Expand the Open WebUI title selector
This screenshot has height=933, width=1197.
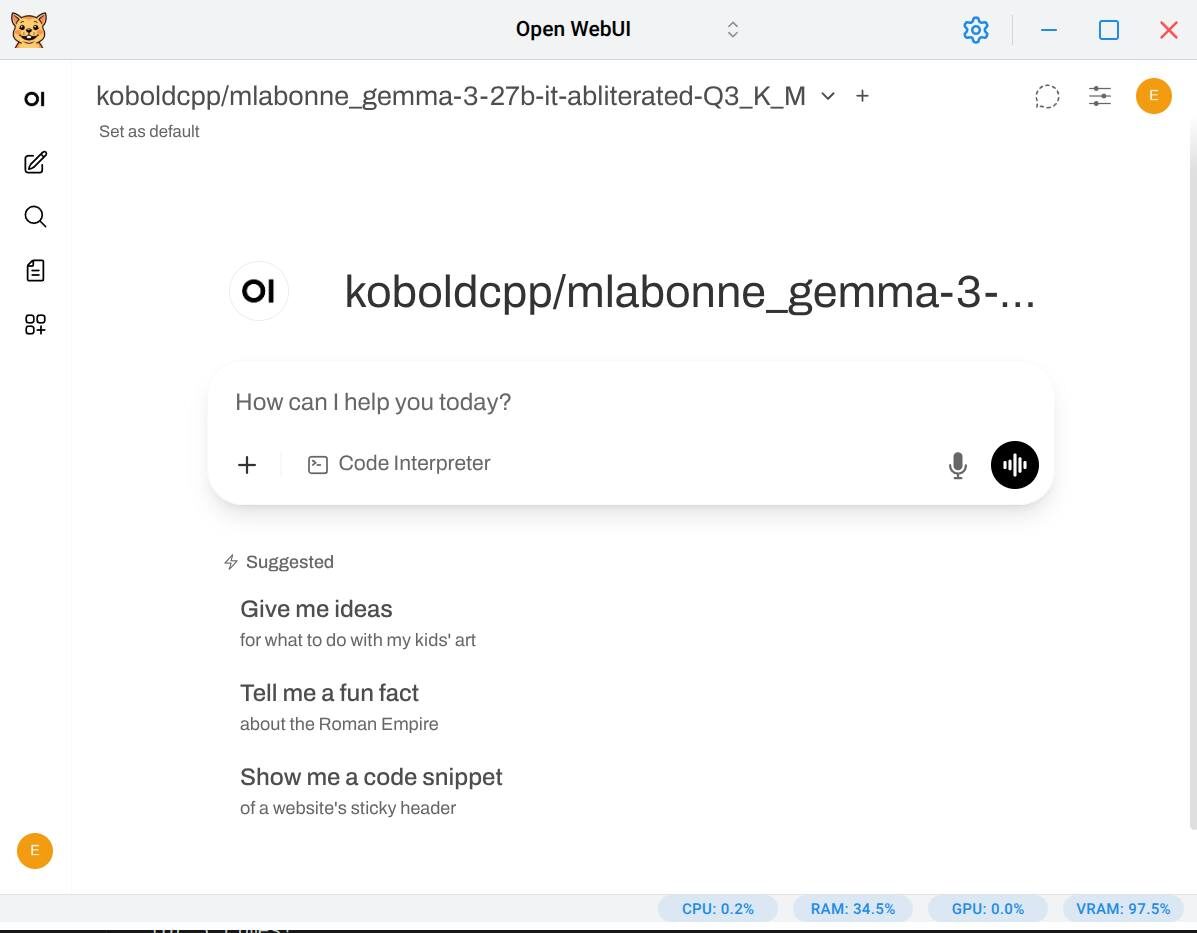732,29
